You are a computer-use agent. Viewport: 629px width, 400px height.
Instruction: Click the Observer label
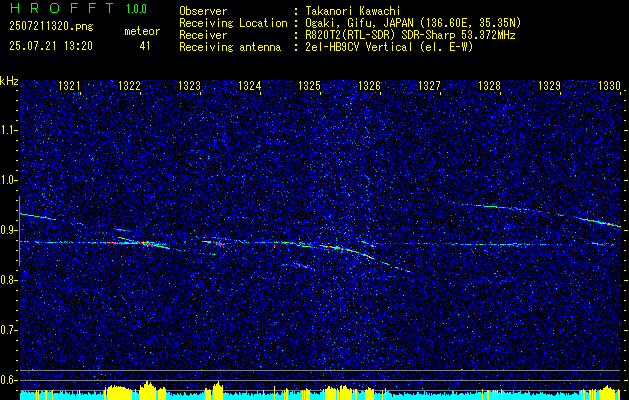[203, 11]
